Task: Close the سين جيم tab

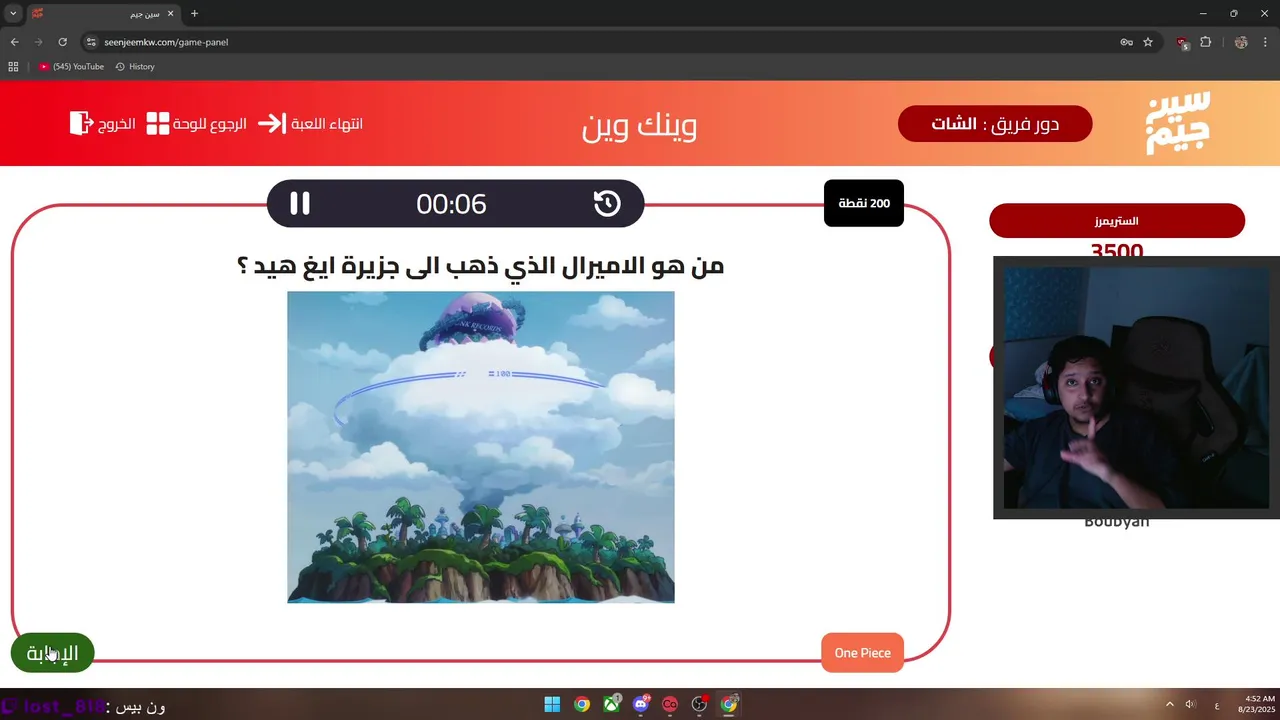Action: pos(169,14)
